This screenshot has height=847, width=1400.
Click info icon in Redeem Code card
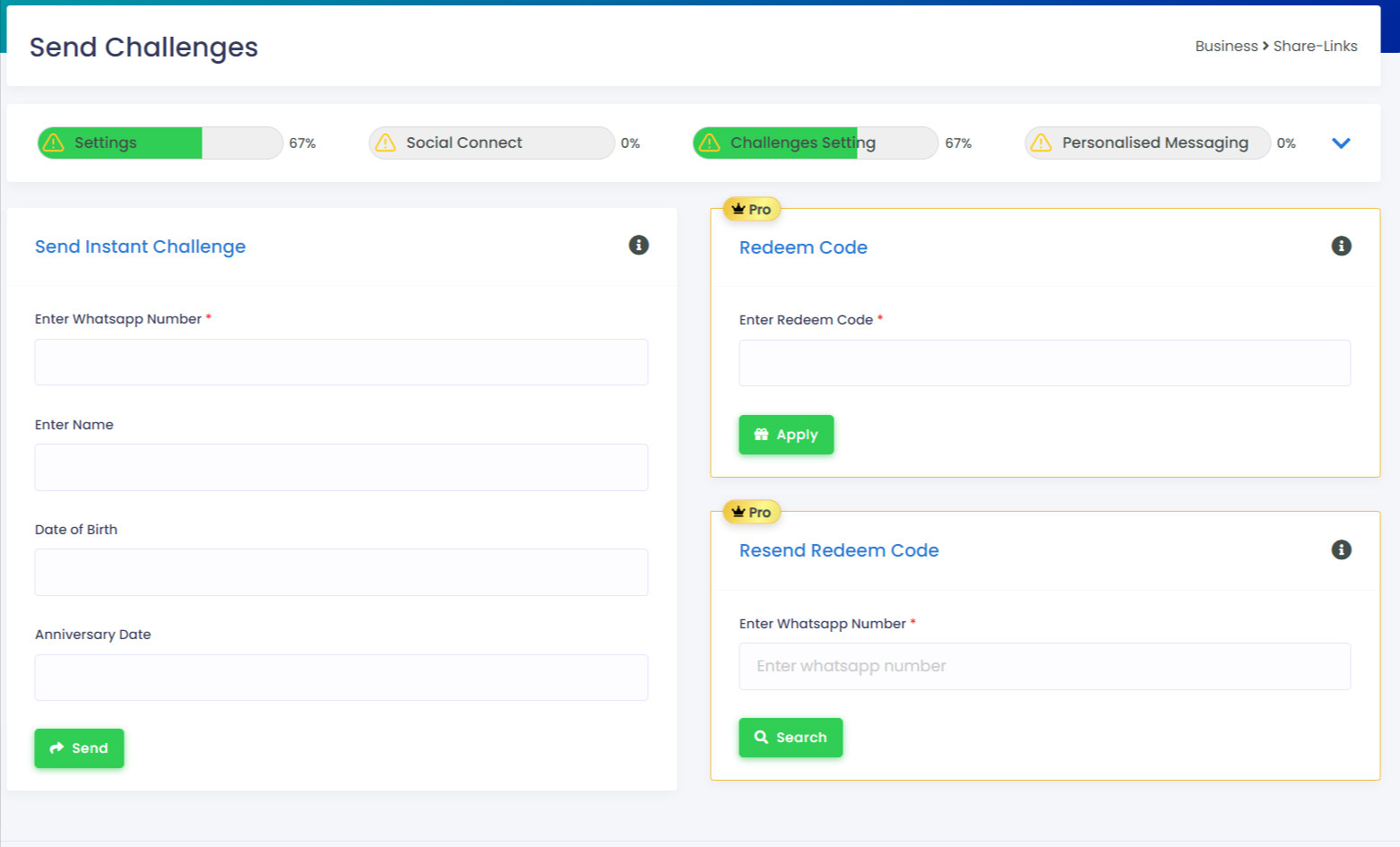1341,246
